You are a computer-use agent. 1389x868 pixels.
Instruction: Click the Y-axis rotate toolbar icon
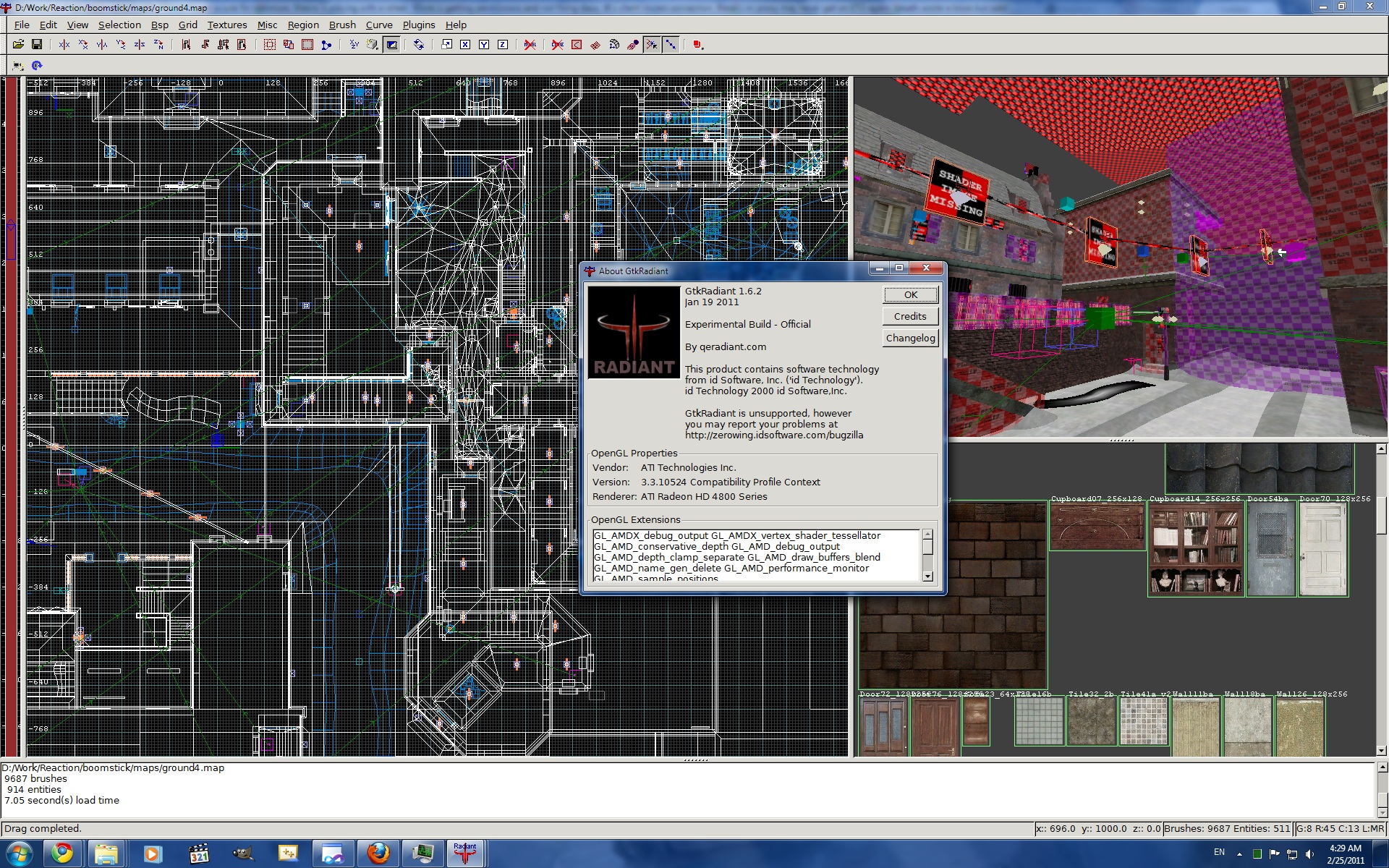(121, 45)
